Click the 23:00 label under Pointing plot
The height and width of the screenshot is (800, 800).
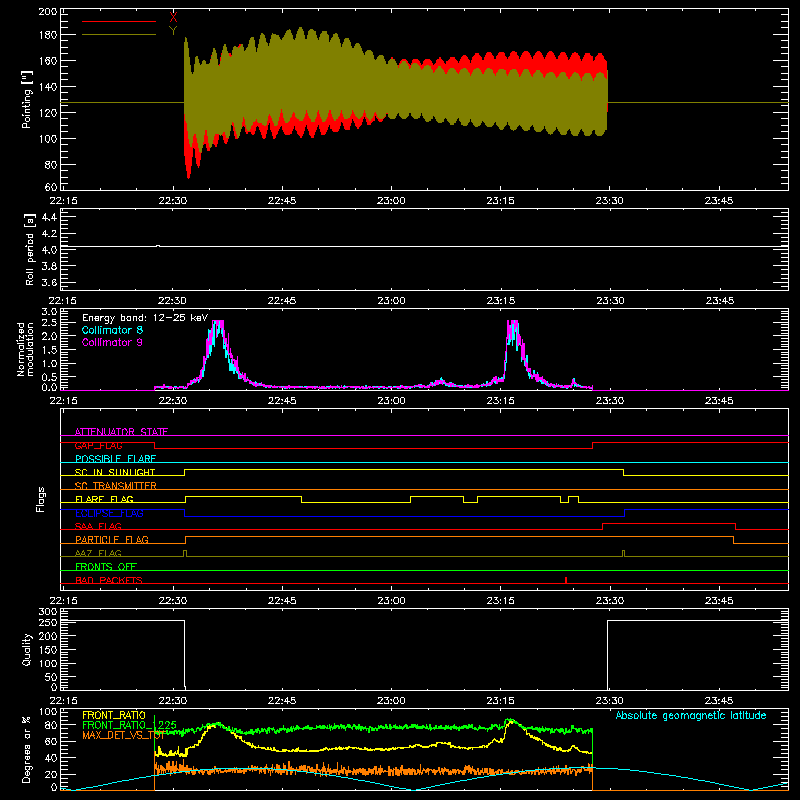(x=391, y=201)
